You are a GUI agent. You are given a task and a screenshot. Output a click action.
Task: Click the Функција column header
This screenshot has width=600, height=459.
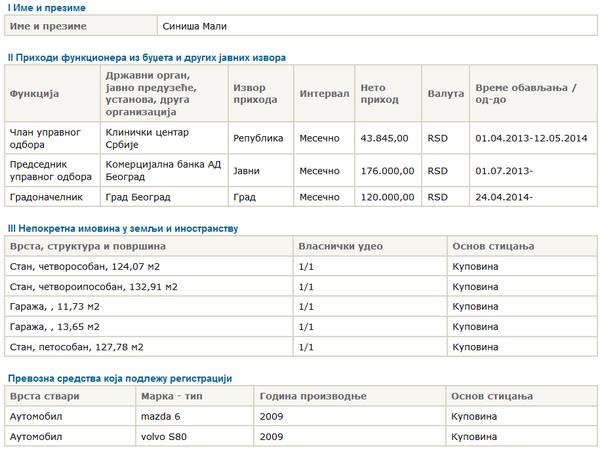pos(52,94)
